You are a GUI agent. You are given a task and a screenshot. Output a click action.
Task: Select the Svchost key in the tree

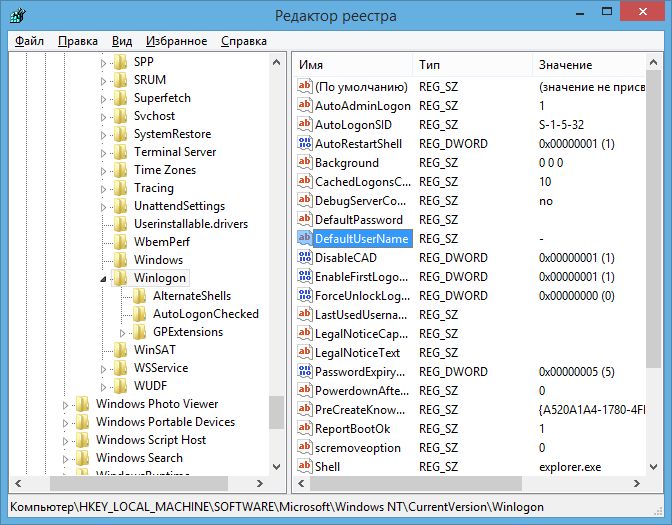click(154, 116)
